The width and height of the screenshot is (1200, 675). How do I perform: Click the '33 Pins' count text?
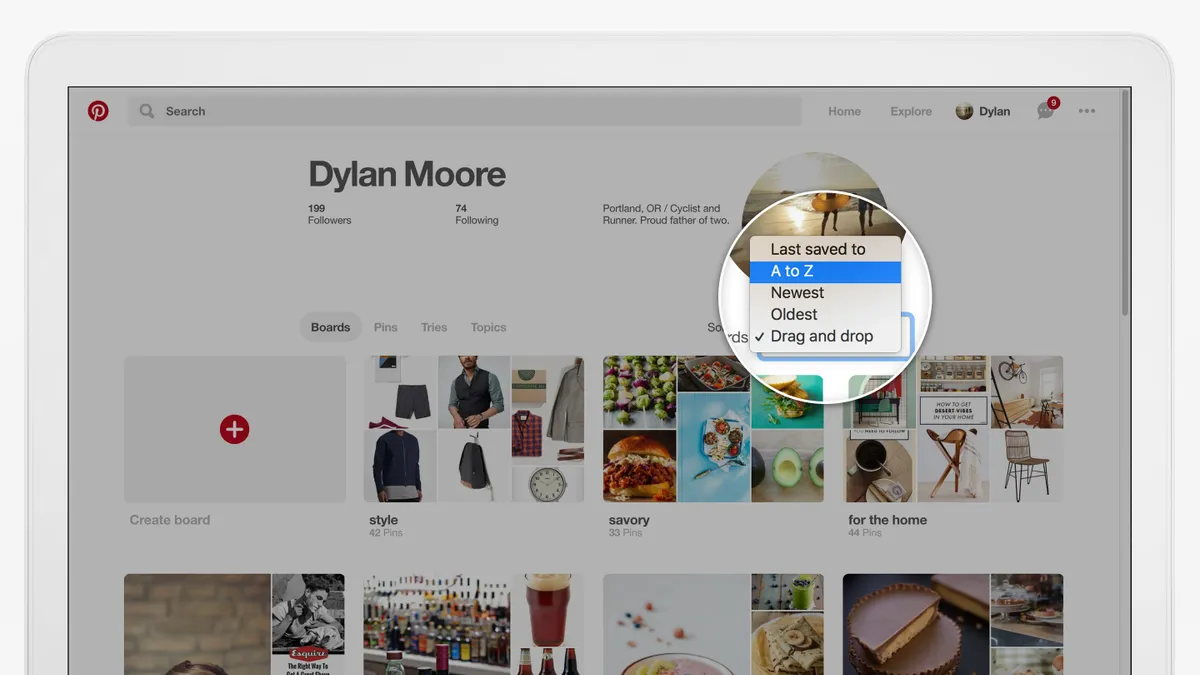point(626,533)
